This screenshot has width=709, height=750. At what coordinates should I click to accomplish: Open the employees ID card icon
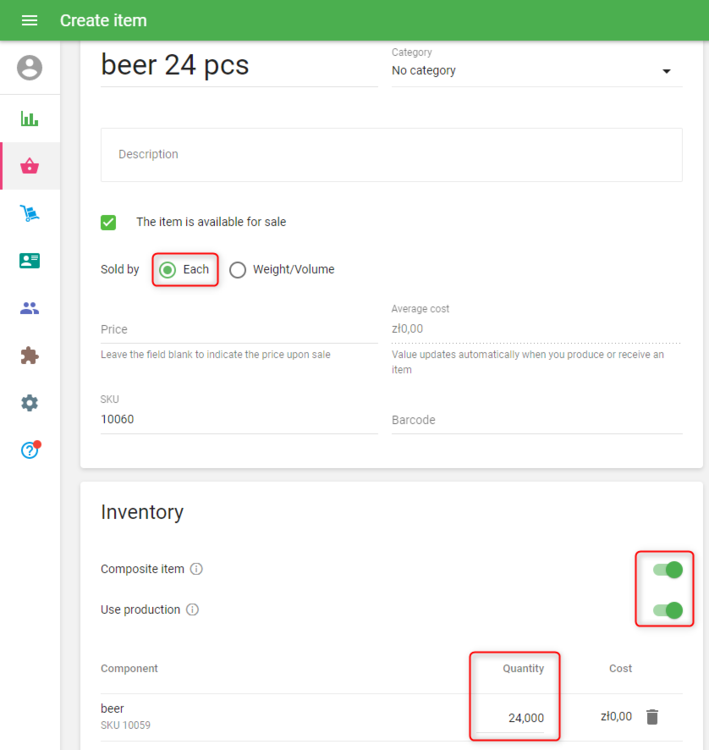pos(30,261)
